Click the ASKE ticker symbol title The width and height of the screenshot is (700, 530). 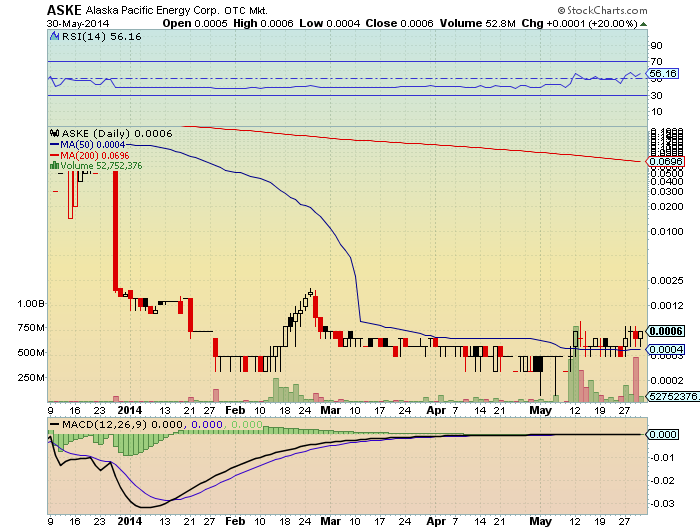click(x=64, y=10)
